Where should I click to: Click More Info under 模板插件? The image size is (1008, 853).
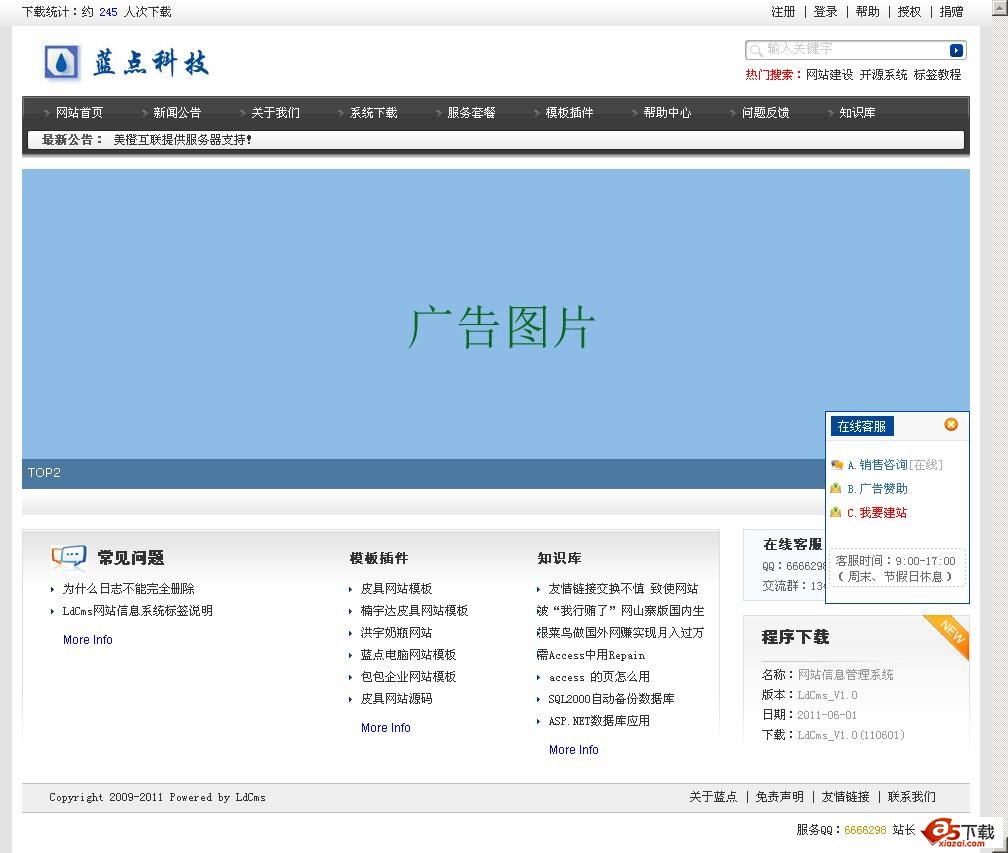(386, 728)
